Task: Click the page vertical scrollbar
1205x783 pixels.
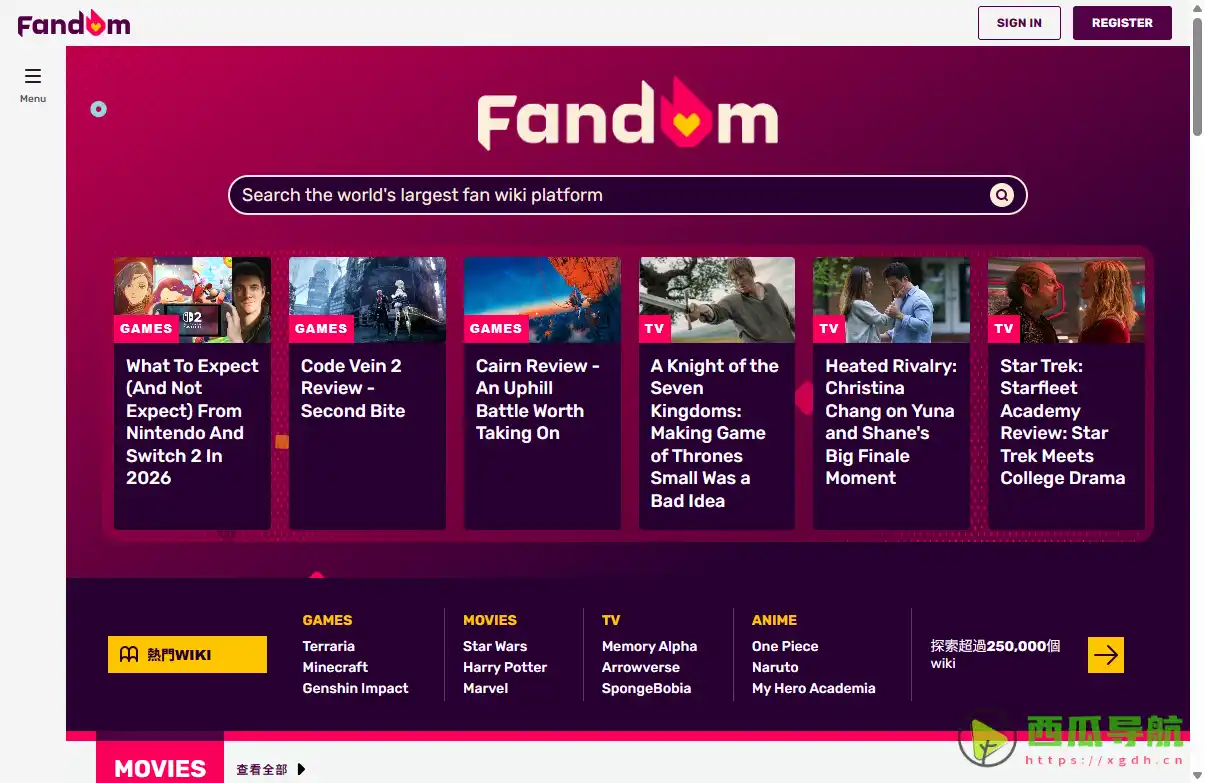Action: 1197,400
